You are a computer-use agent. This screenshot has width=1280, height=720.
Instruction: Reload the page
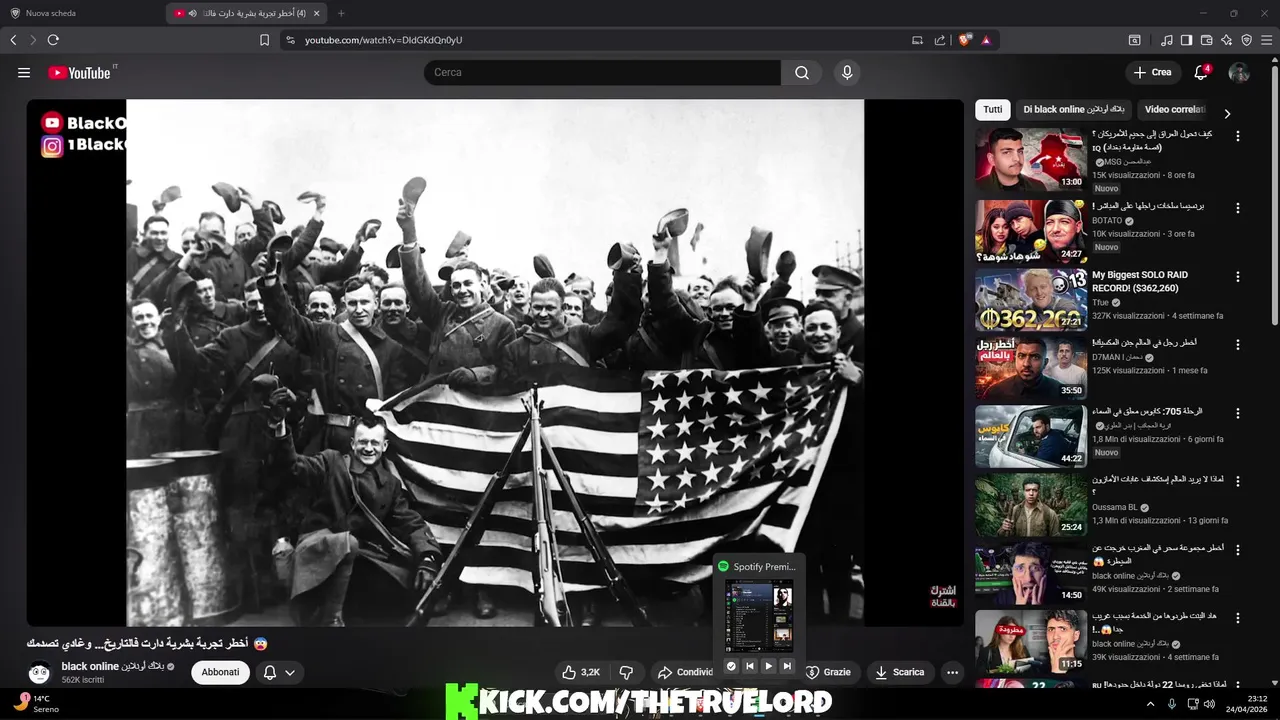53,40
